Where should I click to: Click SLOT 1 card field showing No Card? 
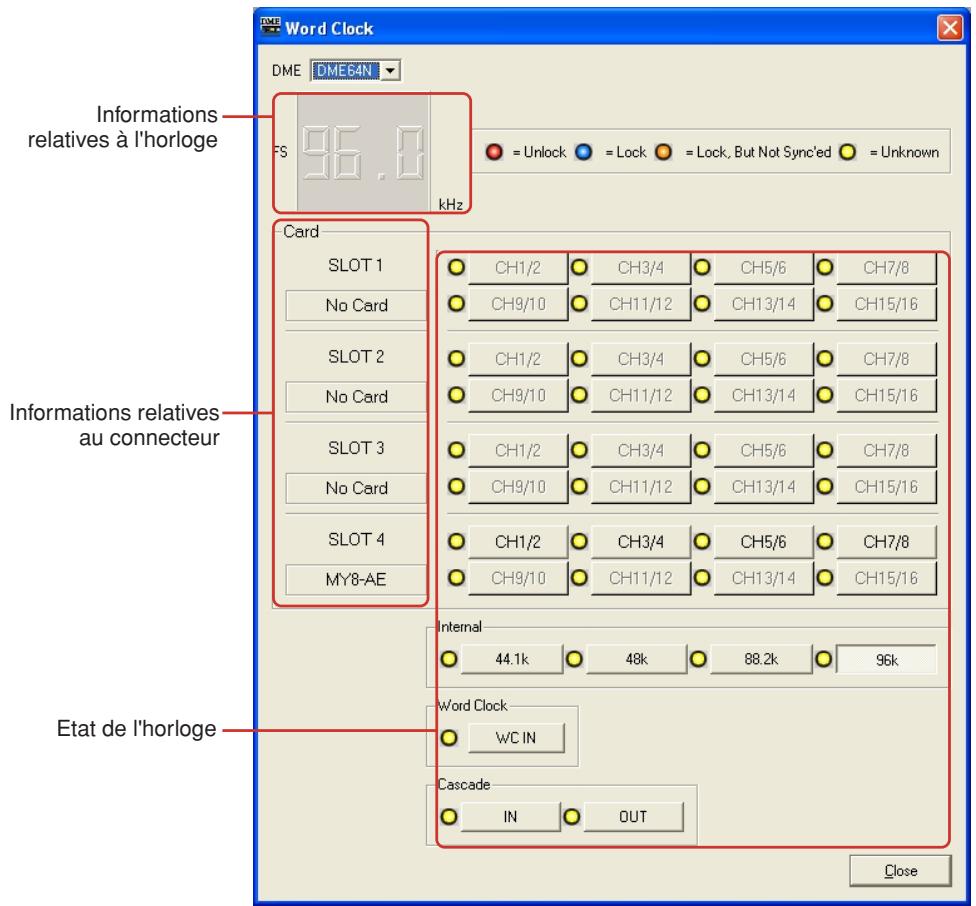click(x=356, y=306)
